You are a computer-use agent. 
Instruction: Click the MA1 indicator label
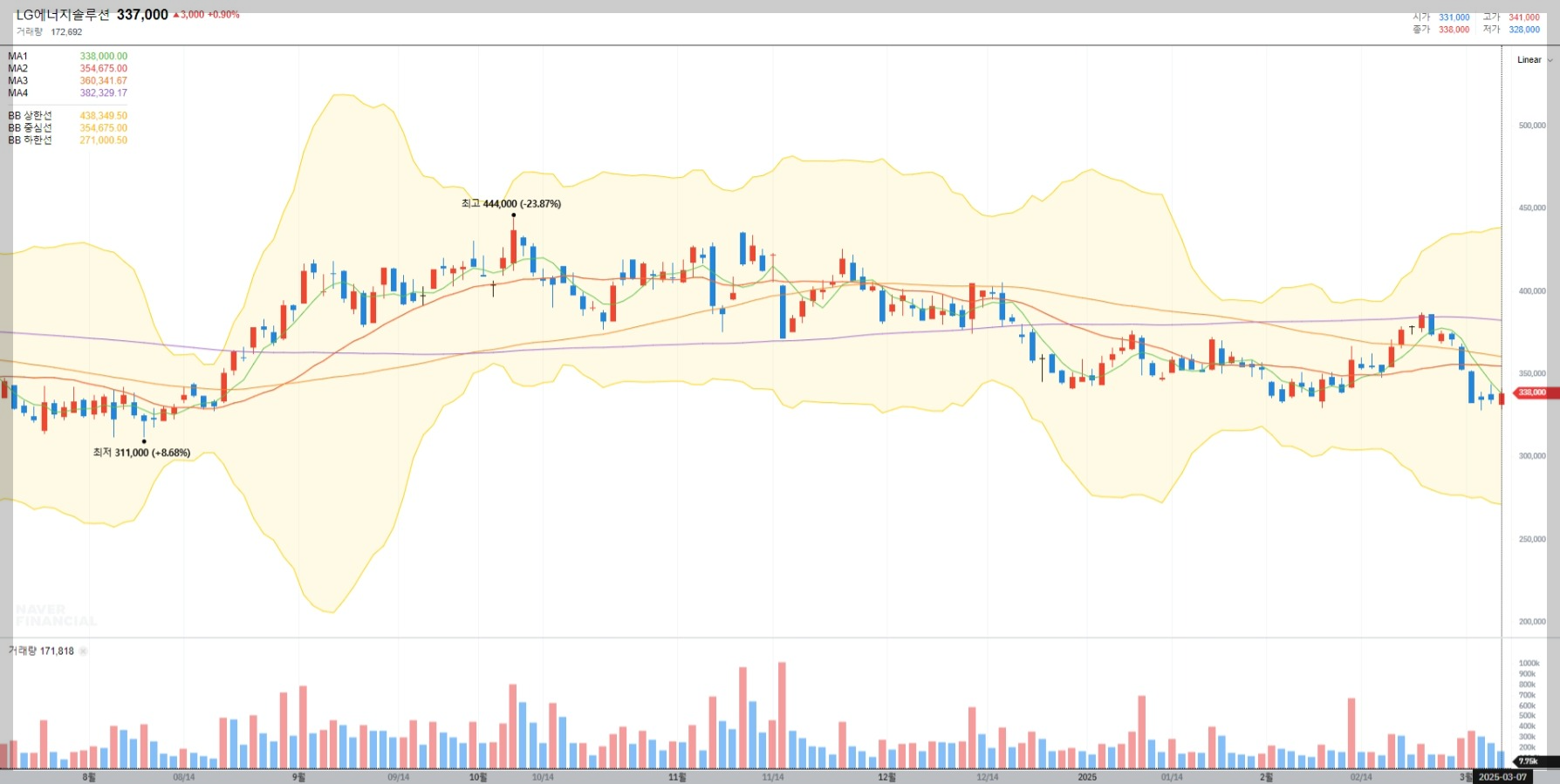coord(17,57)
